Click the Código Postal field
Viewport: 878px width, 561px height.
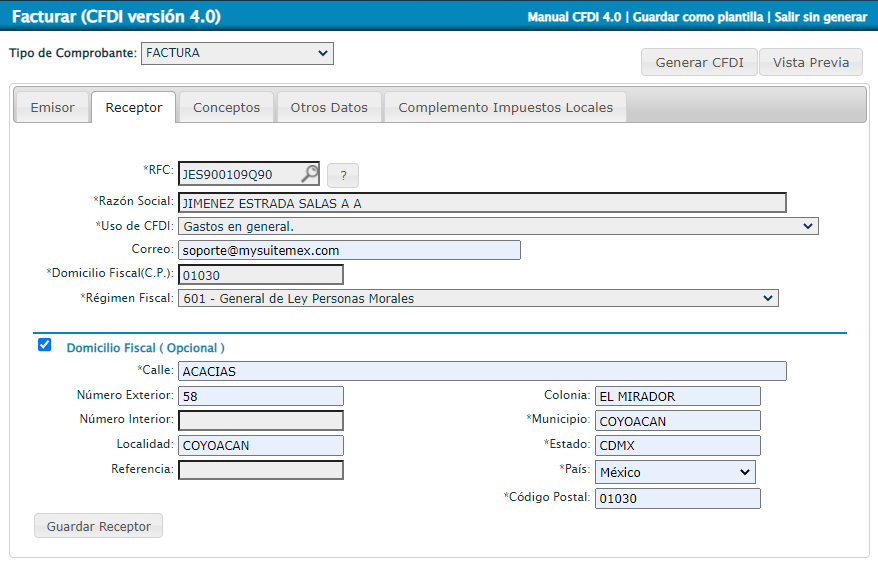click(678, 498)
